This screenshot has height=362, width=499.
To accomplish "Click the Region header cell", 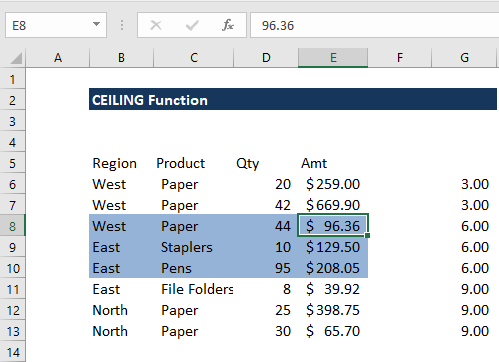I will click(x=121, y=163).
